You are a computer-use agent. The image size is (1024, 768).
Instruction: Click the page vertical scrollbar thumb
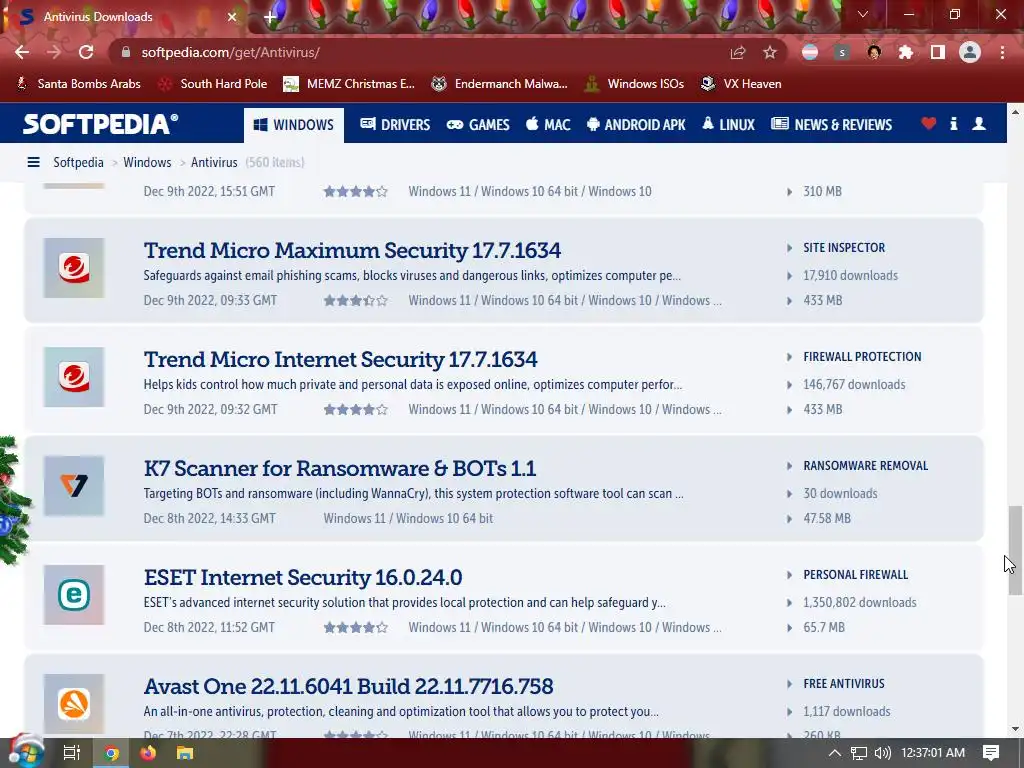click(1014, 550)
